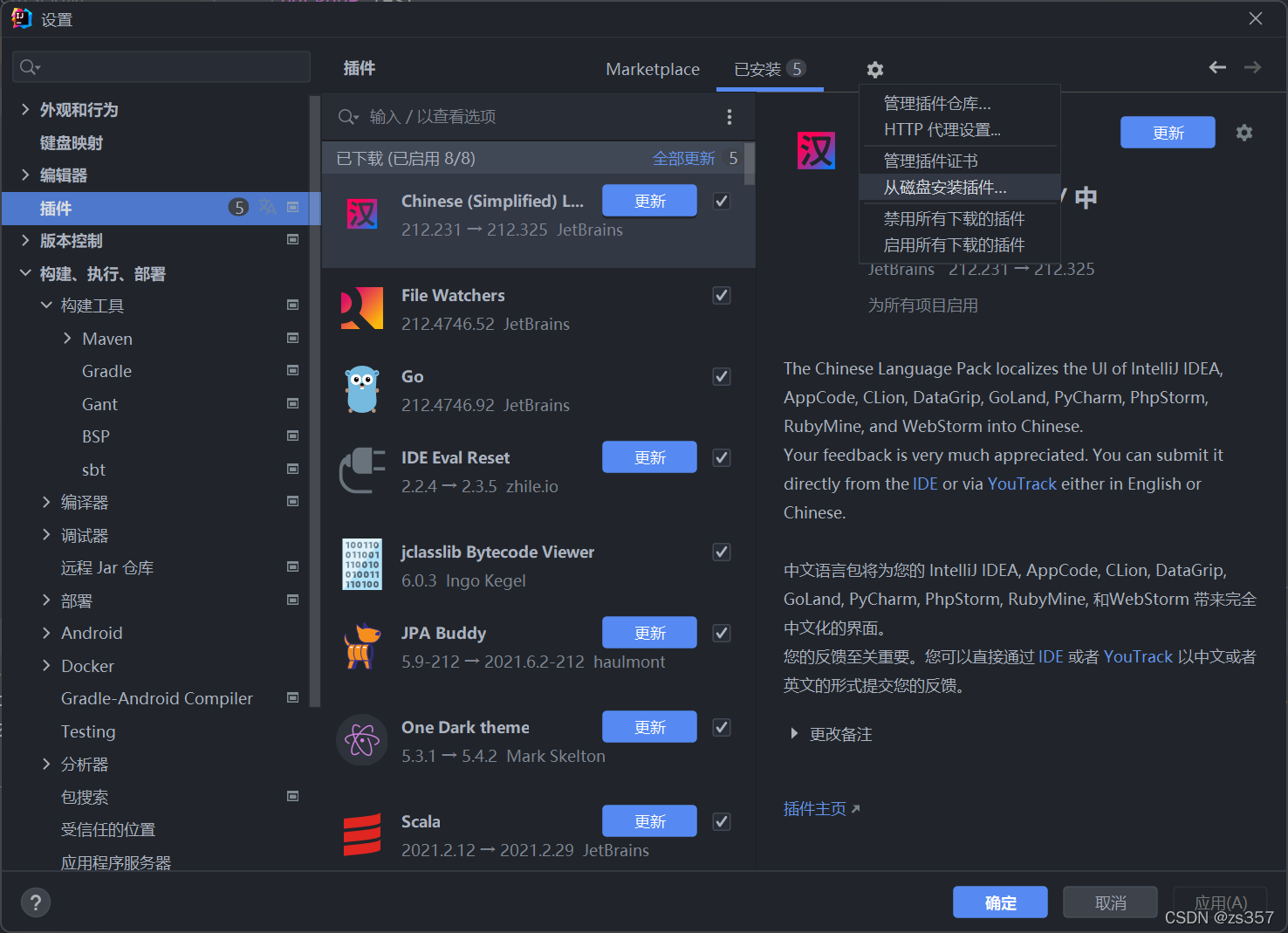Click 更新 button for Chinese Language Pack in list
This screenshot has height=933, width=1288.
[649, 201]
